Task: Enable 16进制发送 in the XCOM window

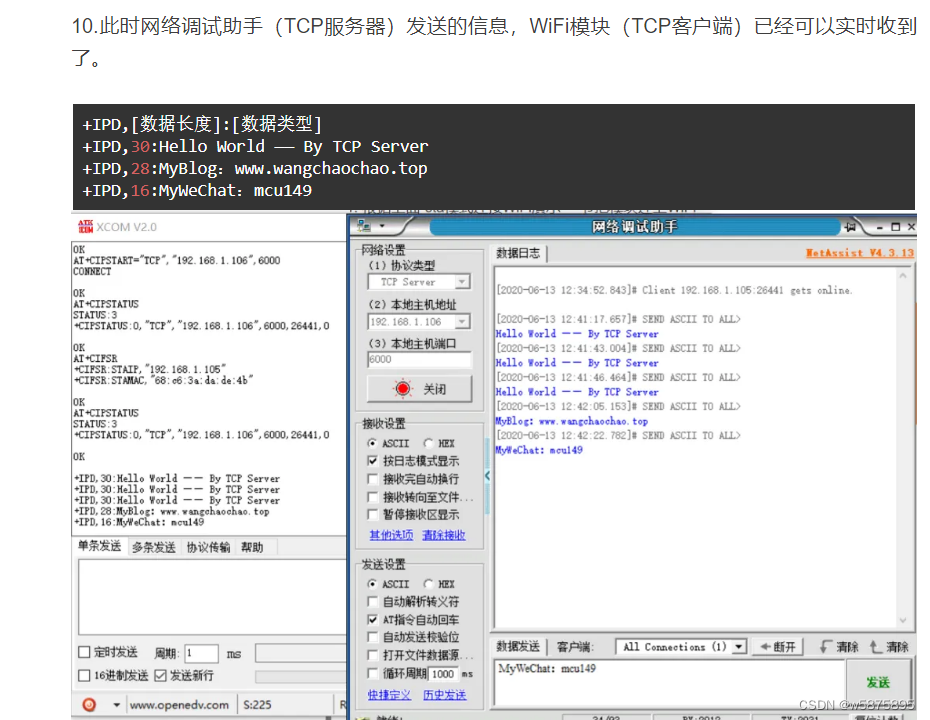Action: coord(84,676)
